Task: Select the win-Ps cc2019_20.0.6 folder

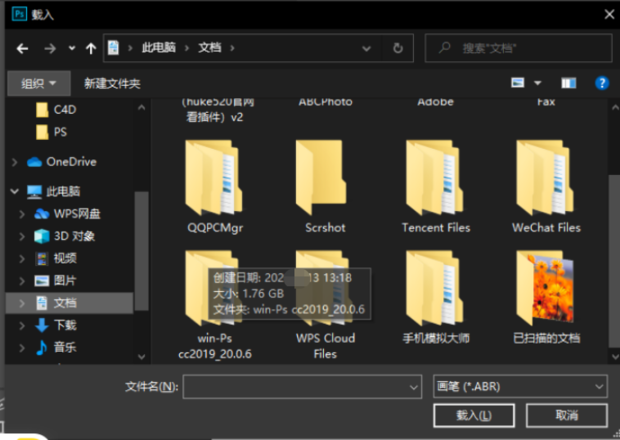Action: click(x=215, y=304)
